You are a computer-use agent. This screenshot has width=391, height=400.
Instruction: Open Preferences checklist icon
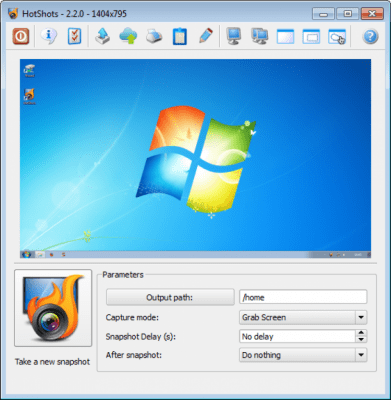pos(74,36)
